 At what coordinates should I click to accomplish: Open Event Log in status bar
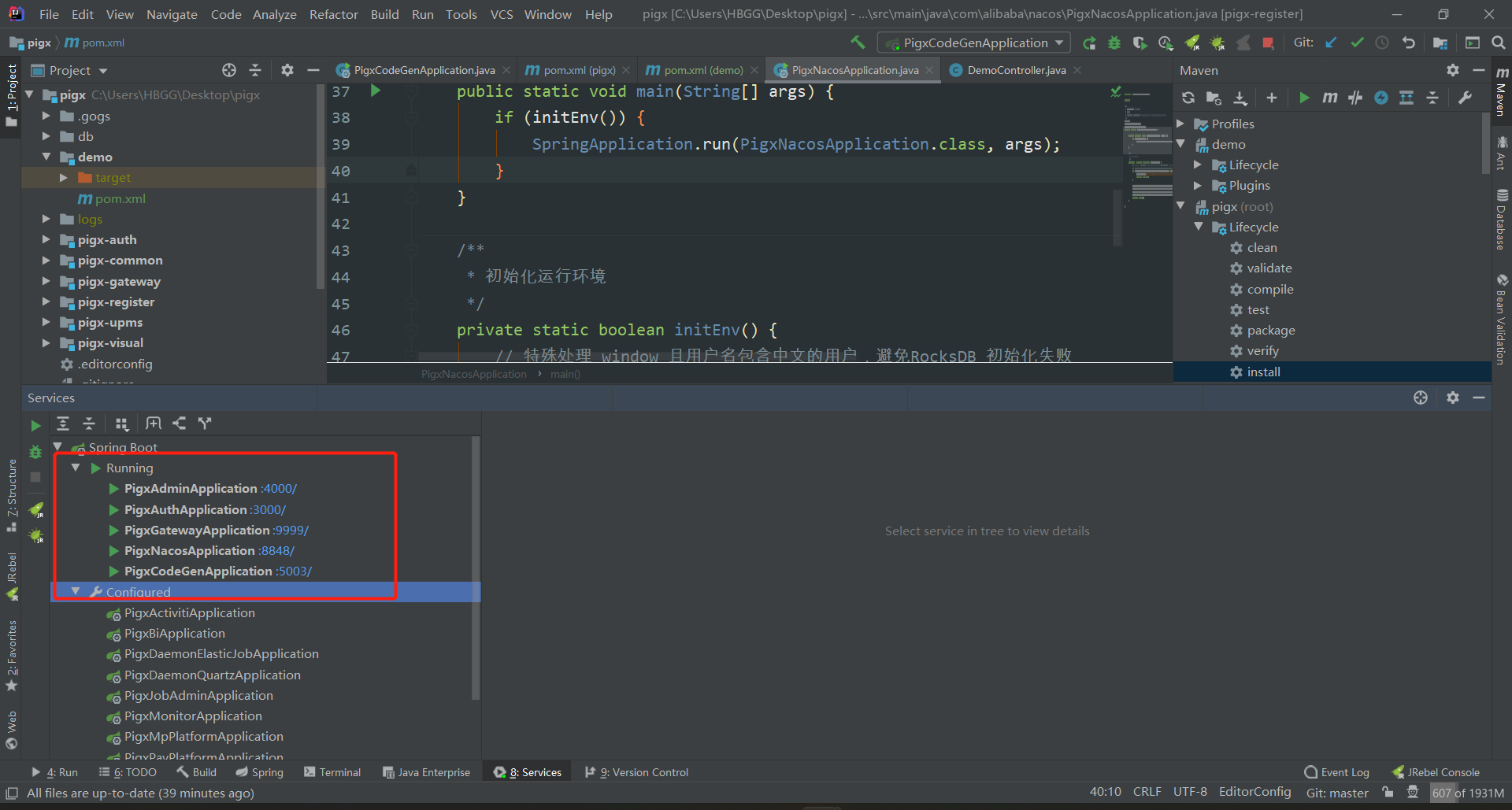click(1337, 772)
